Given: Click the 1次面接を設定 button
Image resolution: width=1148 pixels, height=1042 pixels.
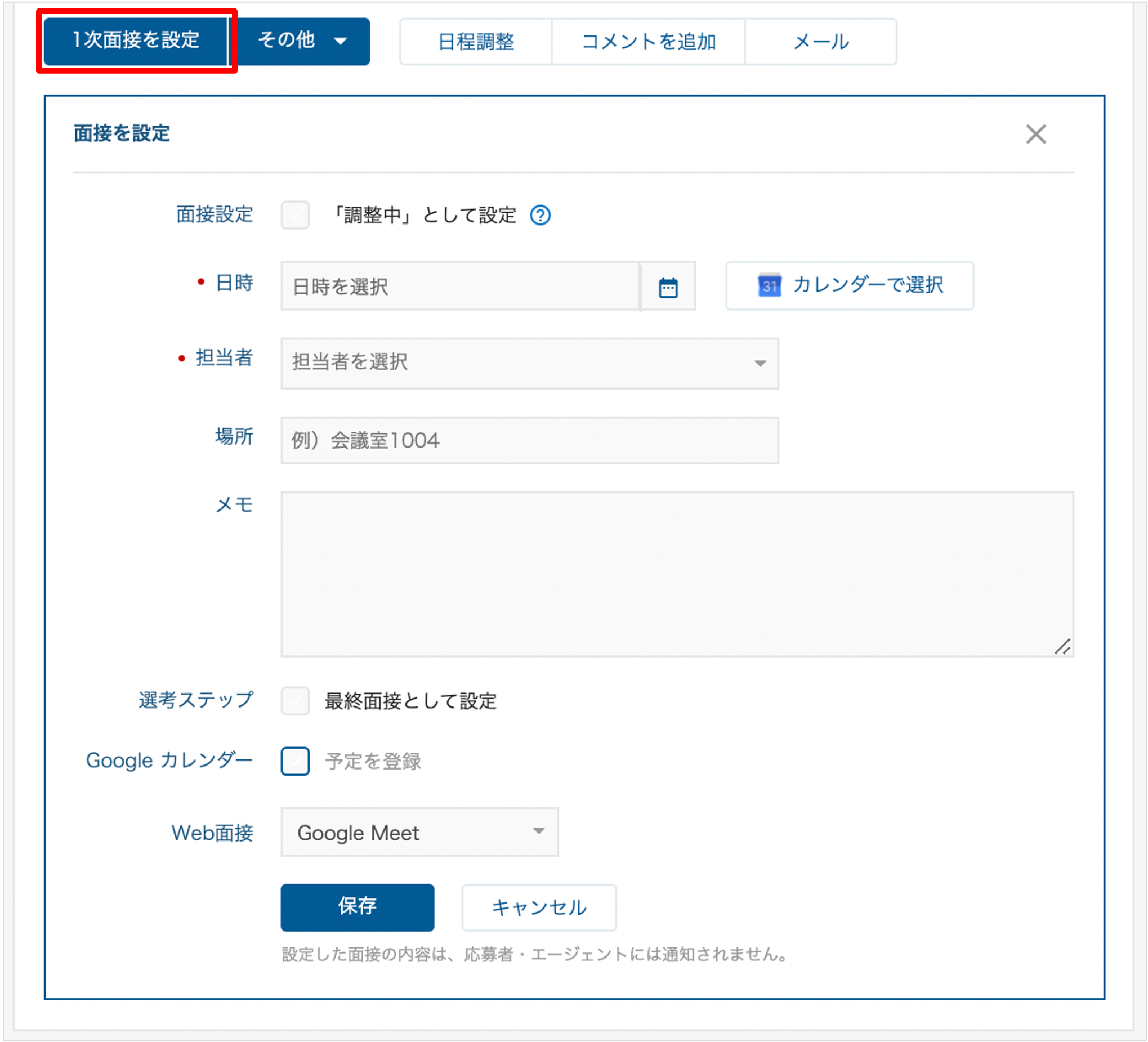Looking at the screenshot, I should click(136, 41).
